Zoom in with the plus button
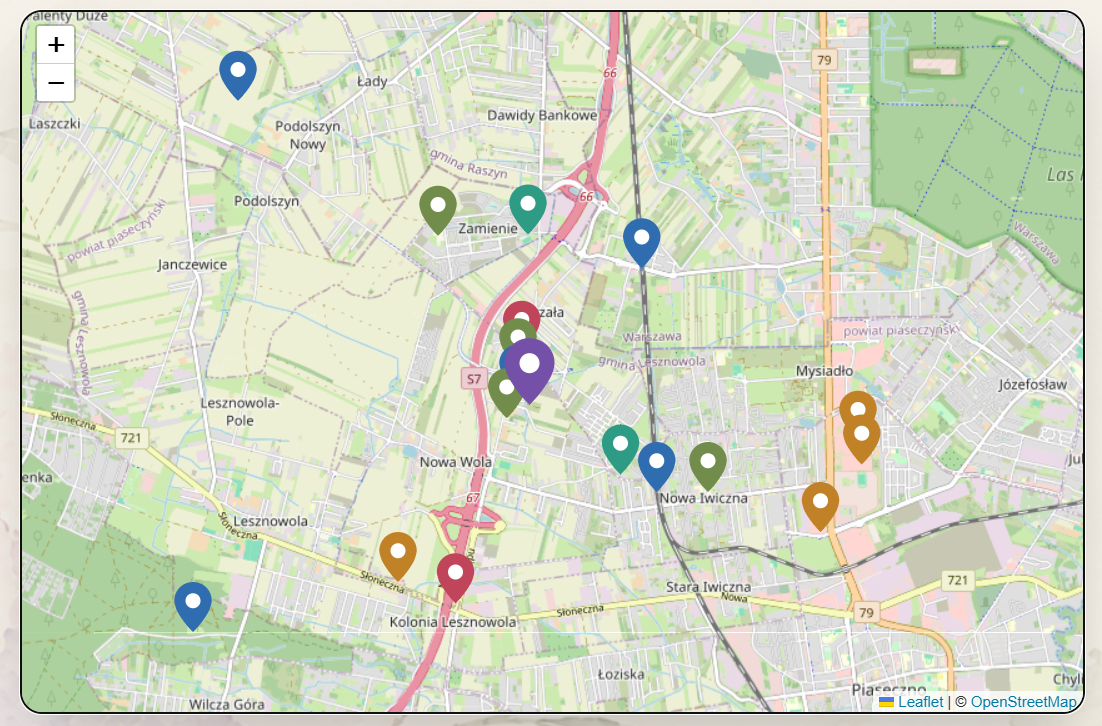 coord(56,45)
